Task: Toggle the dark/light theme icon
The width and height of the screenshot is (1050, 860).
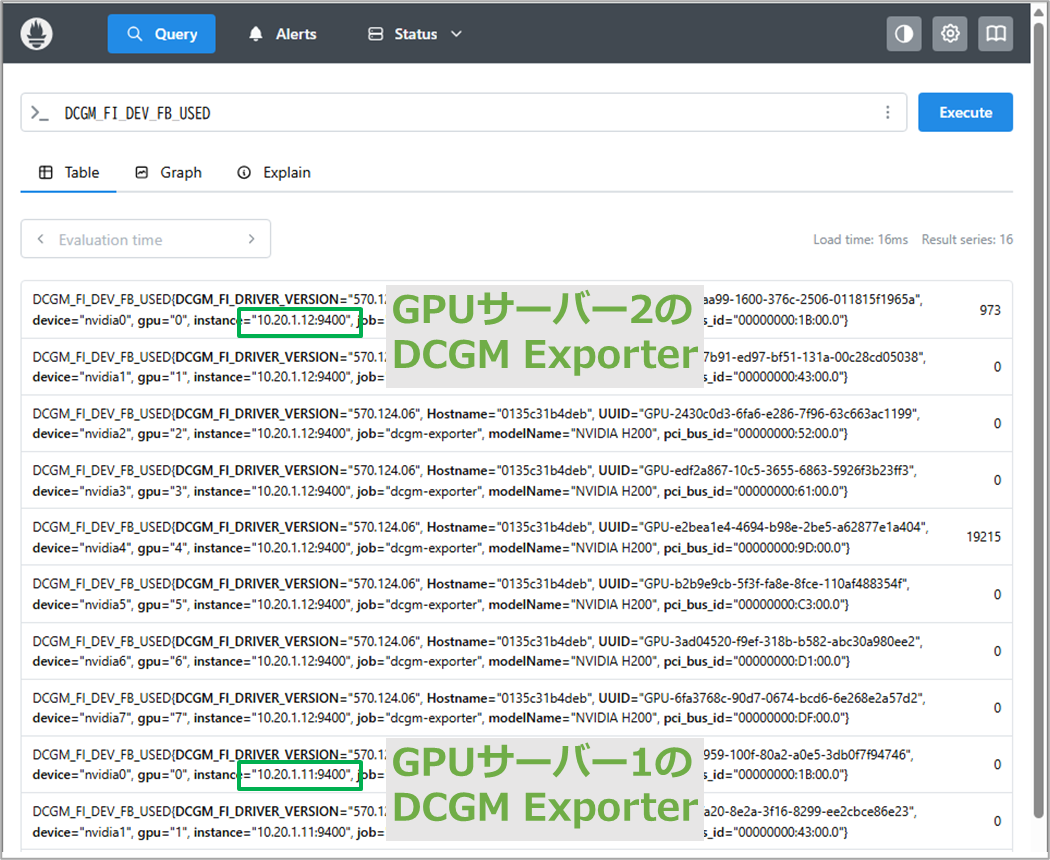Action: tap(904, 34)
